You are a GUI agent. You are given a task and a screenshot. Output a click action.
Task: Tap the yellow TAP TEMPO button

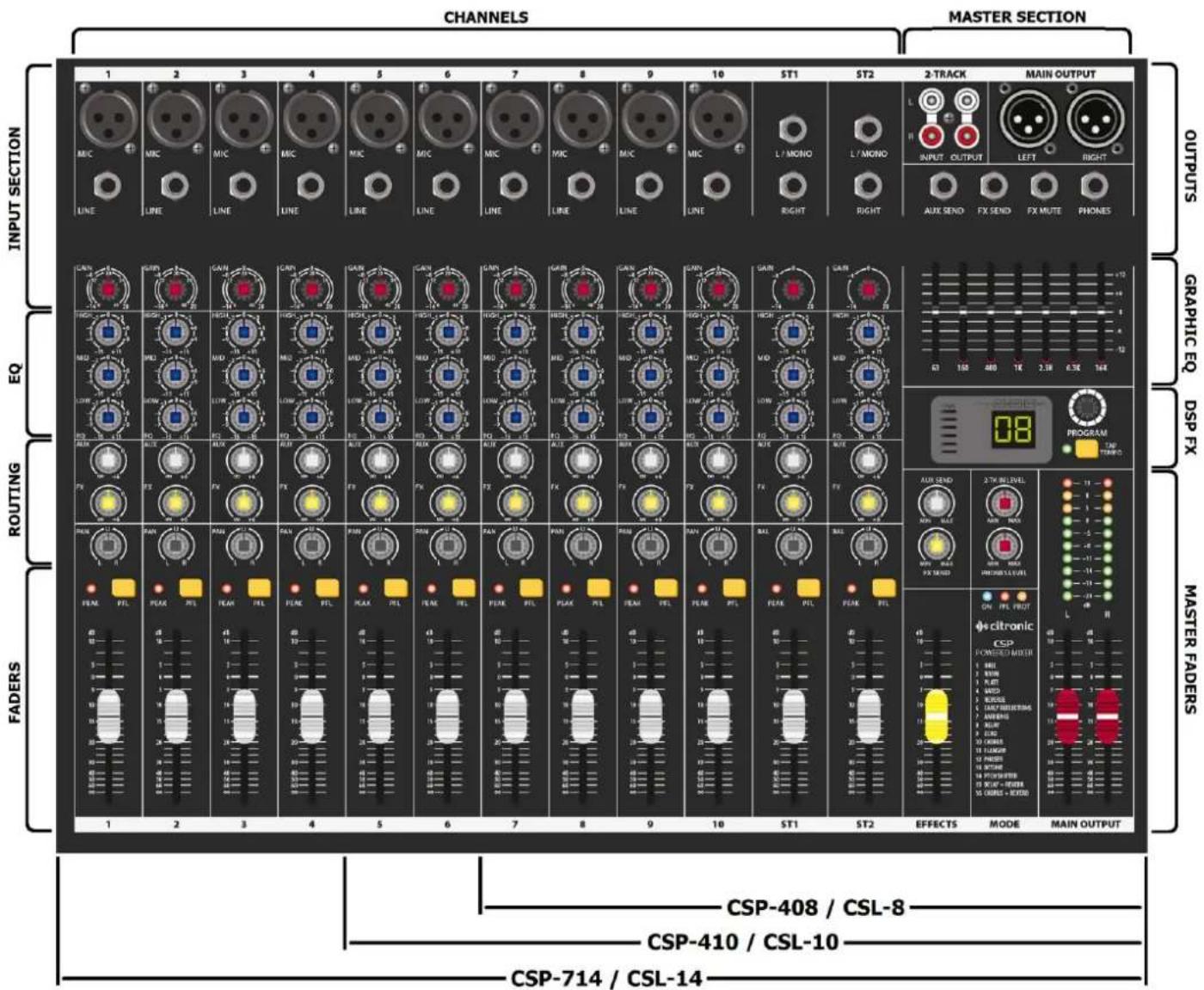[x=1086, y=448]
